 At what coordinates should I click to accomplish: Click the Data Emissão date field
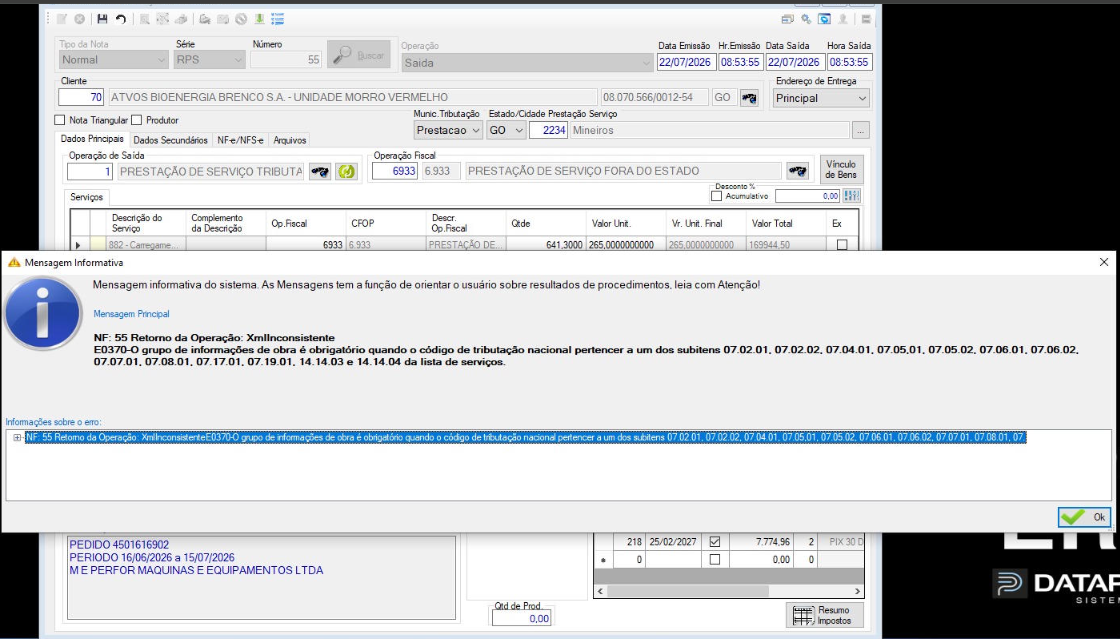pos(685,62)
